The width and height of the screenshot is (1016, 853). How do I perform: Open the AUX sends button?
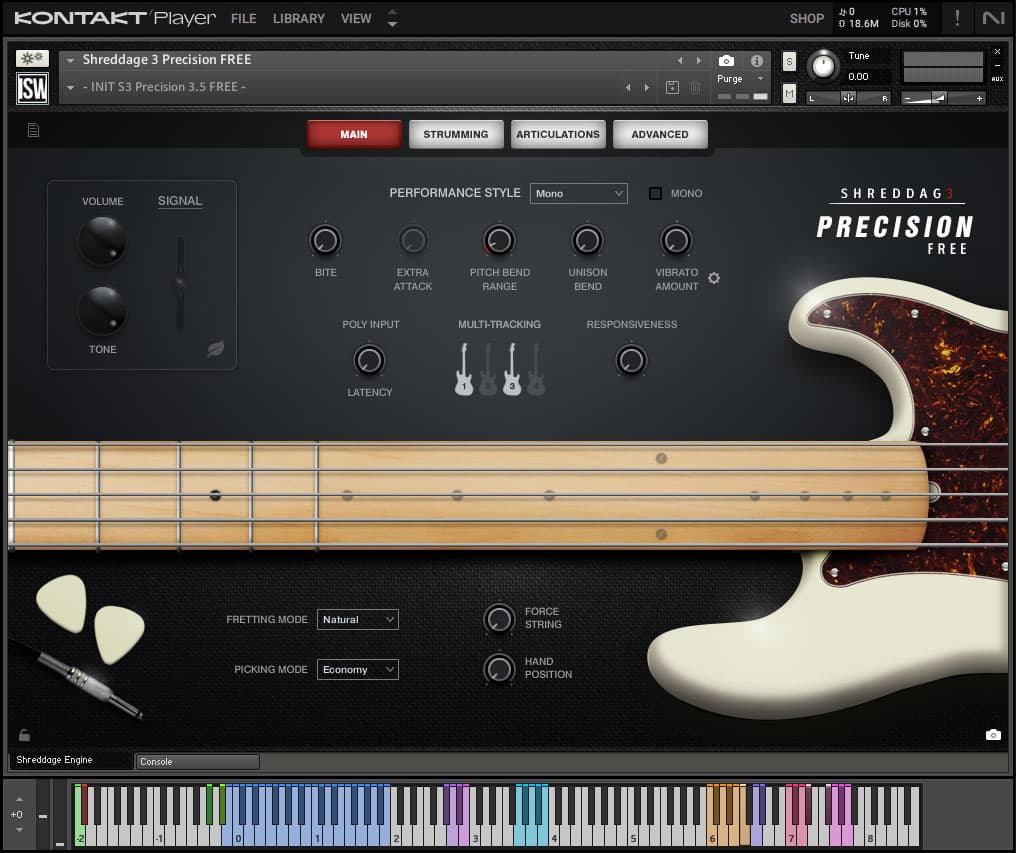click(x=997, y=79)
